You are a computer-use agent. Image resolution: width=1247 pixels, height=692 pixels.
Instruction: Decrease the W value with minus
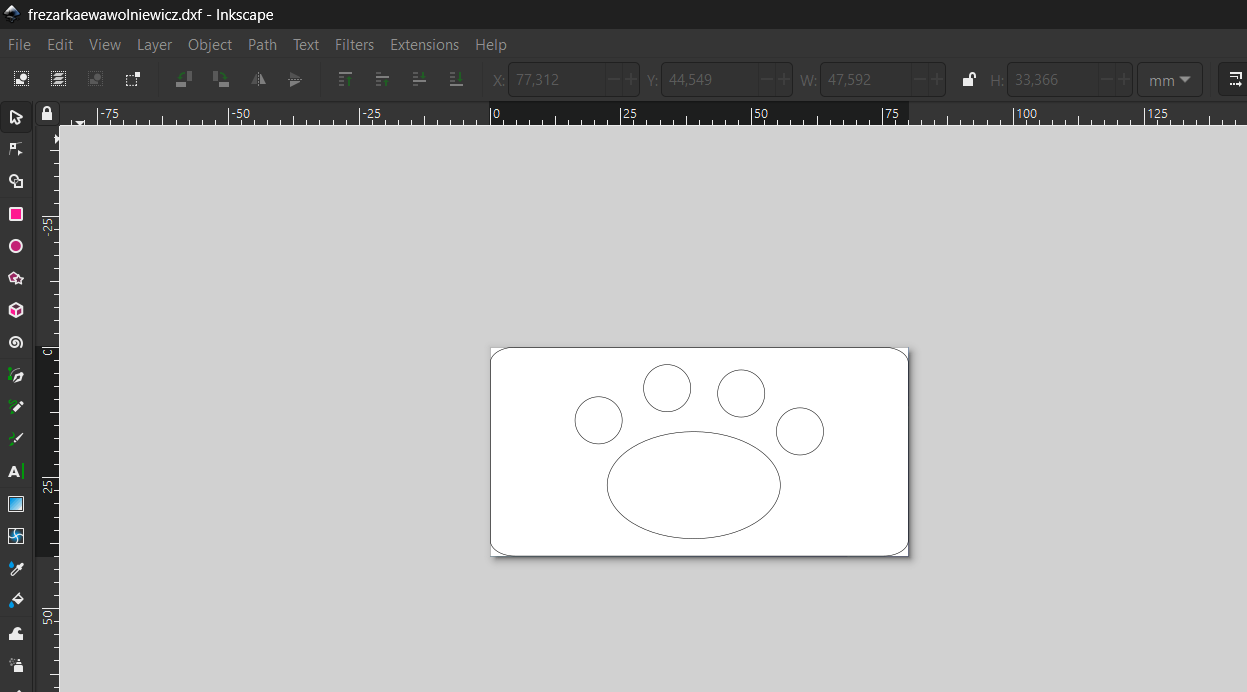click(918, 80)
